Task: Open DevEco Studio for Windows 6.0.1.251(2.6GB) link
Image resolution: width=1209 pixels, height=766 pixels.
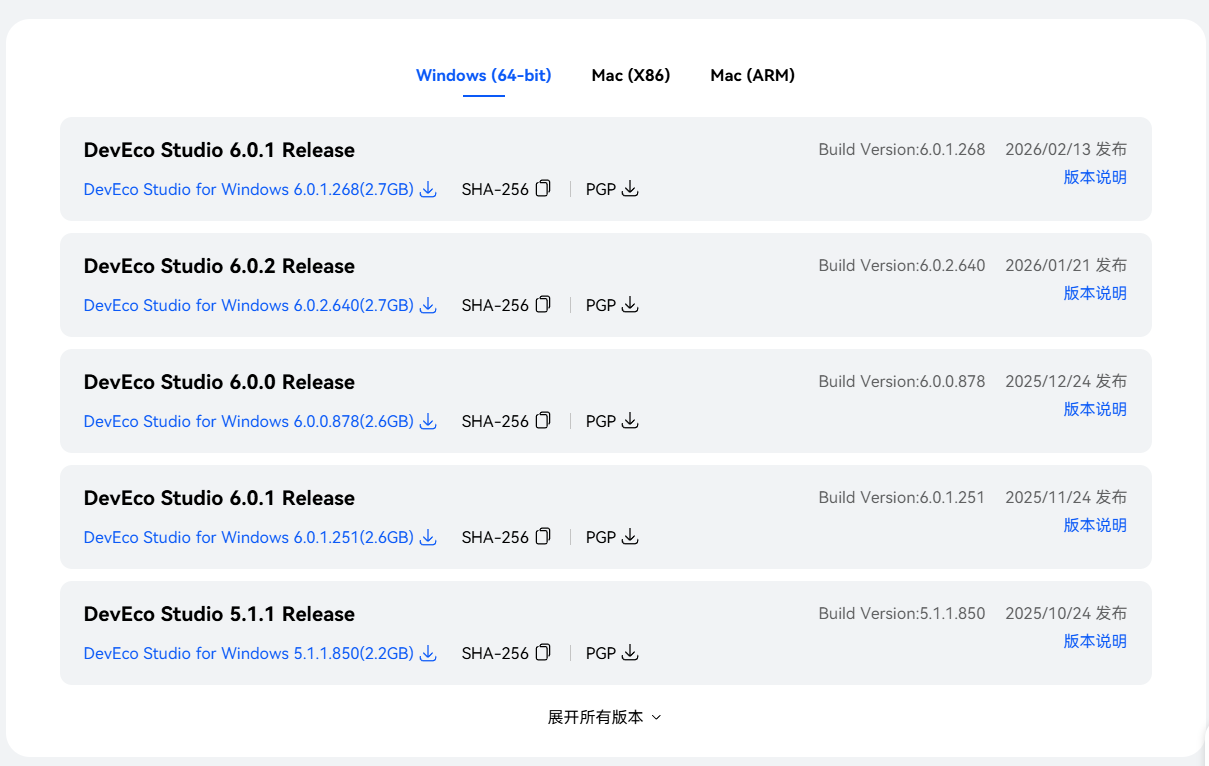Action: 249,537
